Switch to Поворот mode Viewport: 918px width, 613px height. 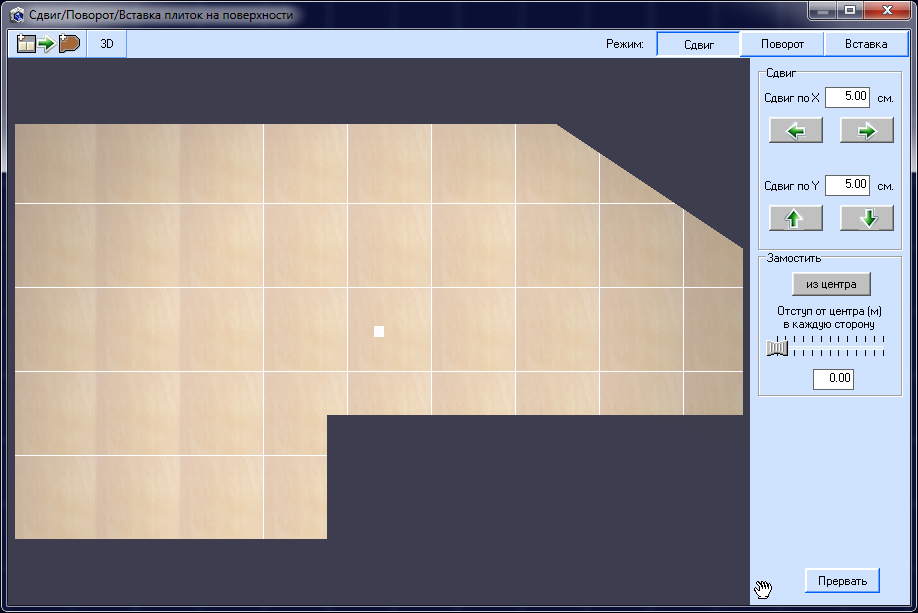[x=781, y=44]
